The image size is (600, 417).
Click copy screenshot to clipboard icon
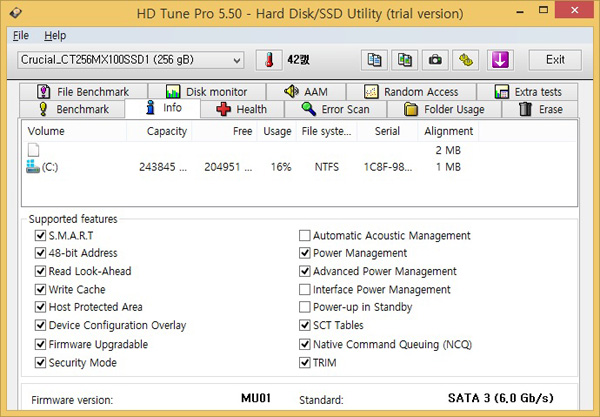[x=404, y=60]
